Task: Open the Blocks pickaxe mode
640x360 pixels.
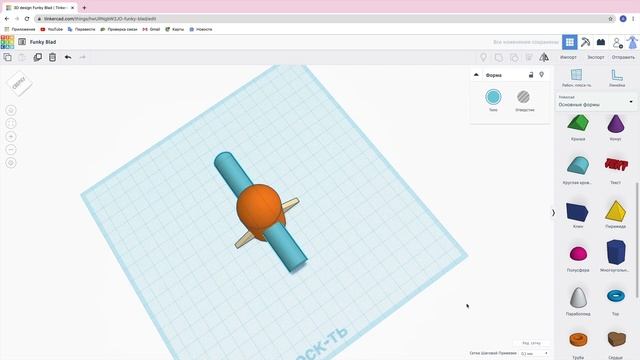Action: (585, 42)
